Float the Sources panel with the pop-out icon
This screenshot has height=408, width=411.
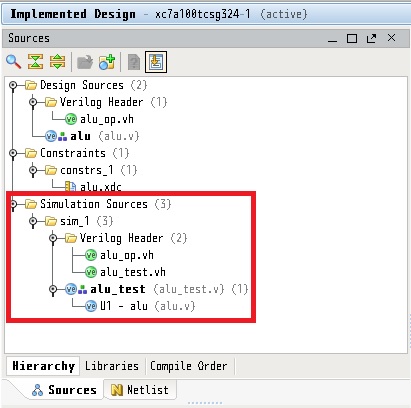tap(371, 38)
